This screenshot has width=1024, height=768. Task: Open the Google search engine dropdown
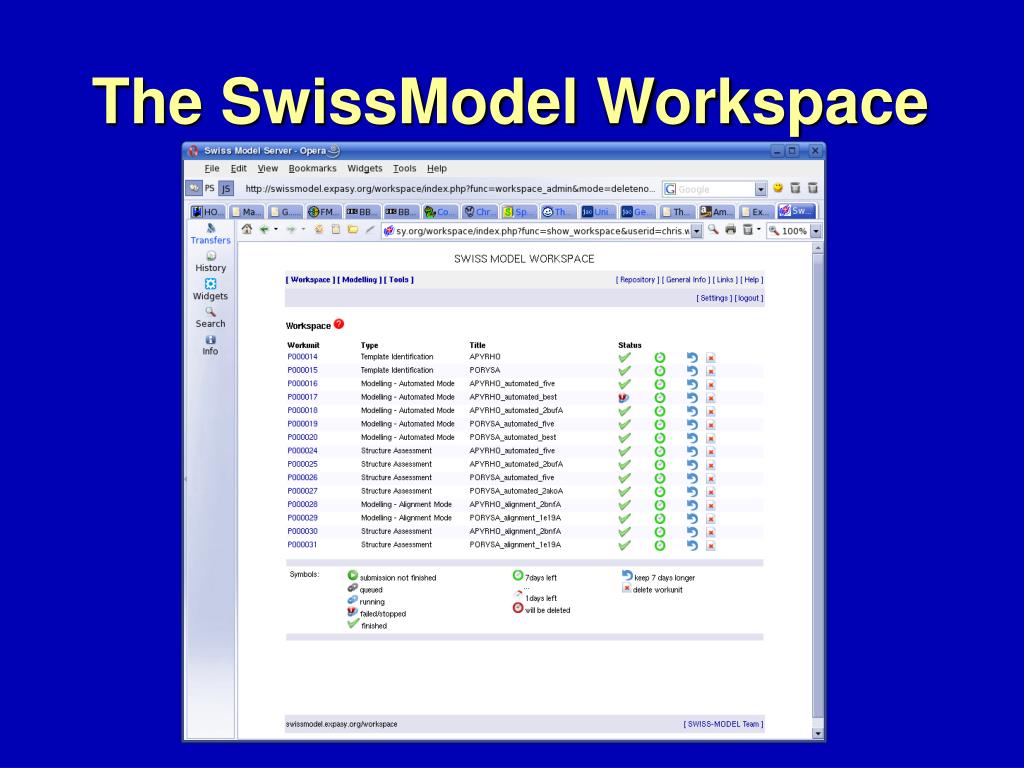click(760, 189)
